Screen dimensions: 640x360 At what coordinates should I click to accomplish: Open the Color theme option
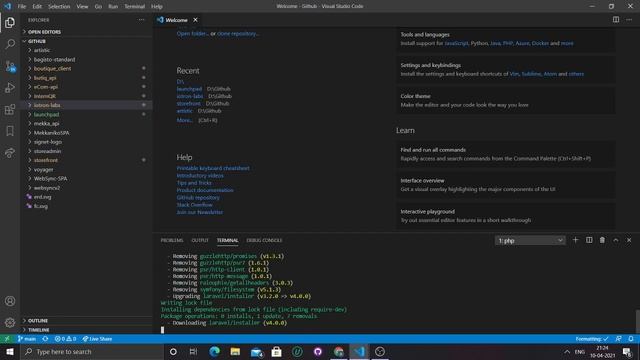(506, 100)
